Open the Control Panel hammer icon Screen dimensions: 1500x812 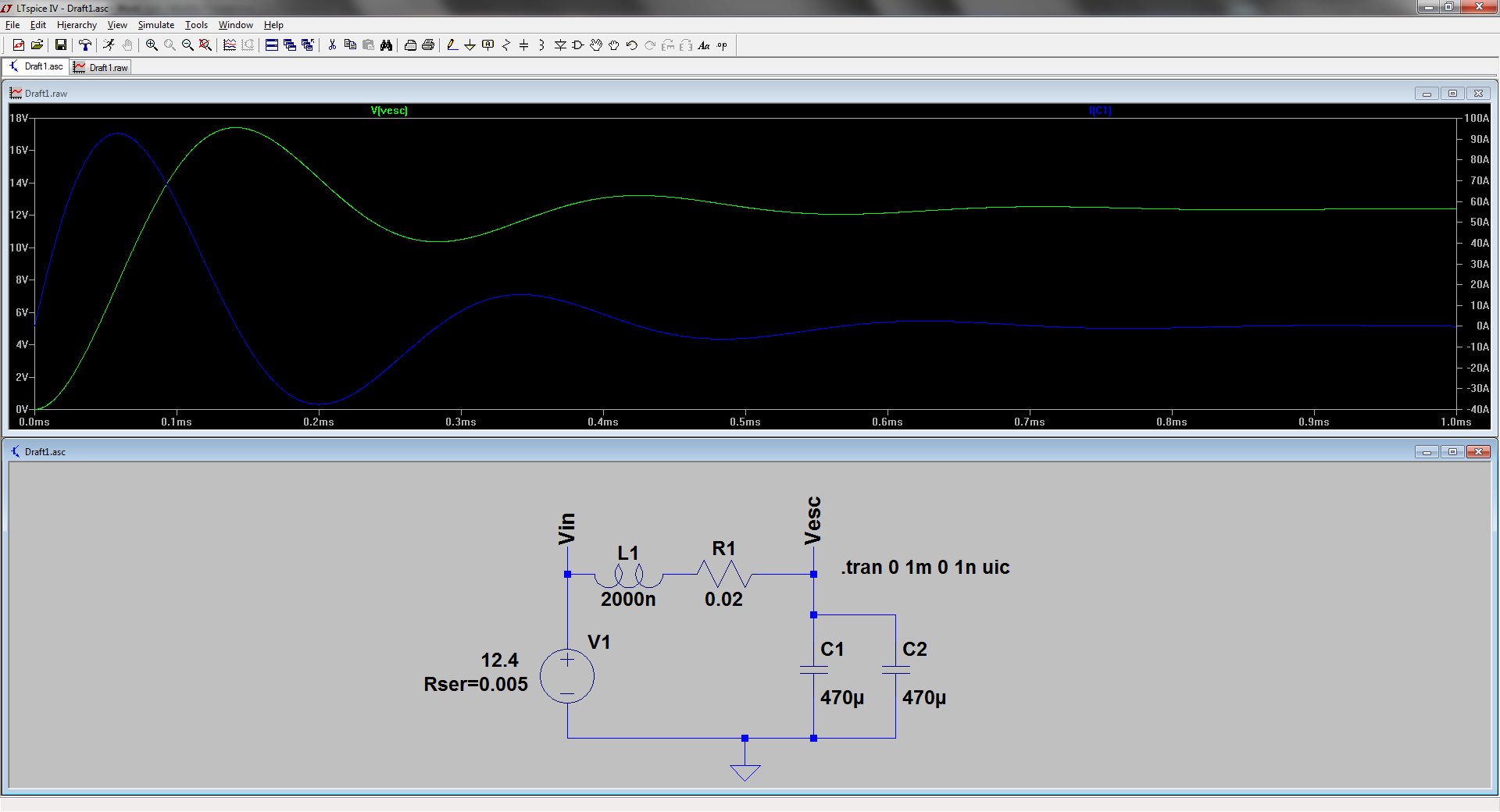pyautogui.click(x=85, y=45)
